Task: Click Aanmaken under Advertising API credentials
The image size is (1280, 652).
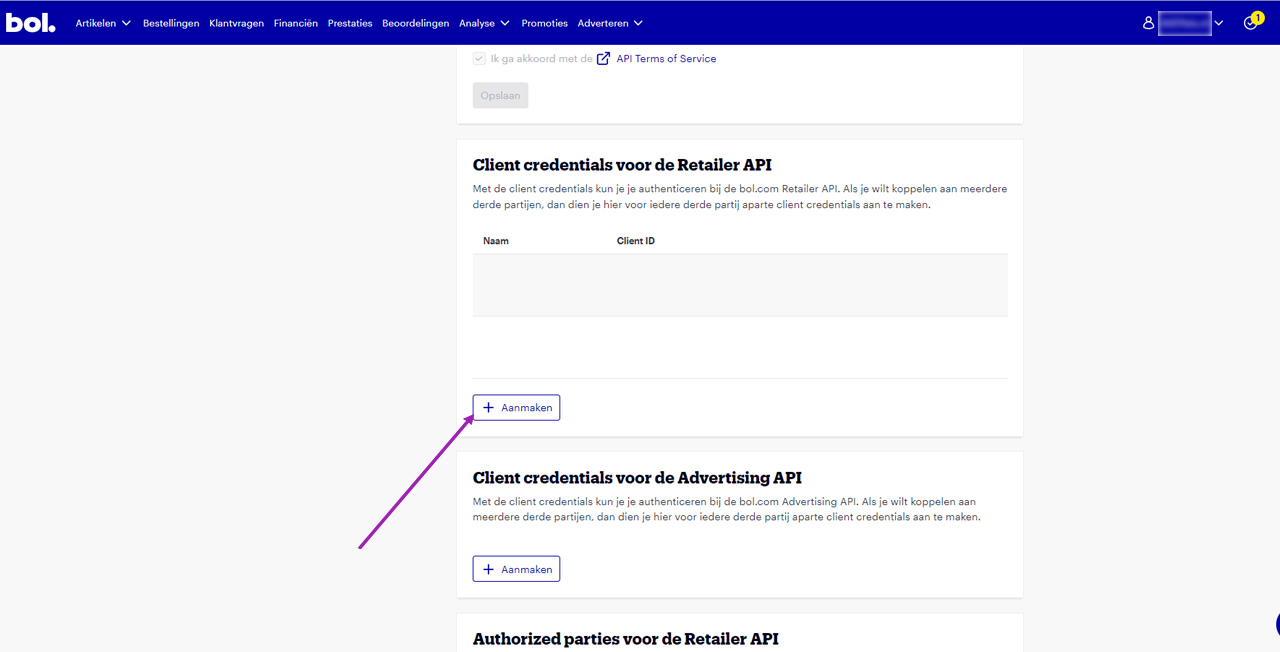Action: point(516,569)
